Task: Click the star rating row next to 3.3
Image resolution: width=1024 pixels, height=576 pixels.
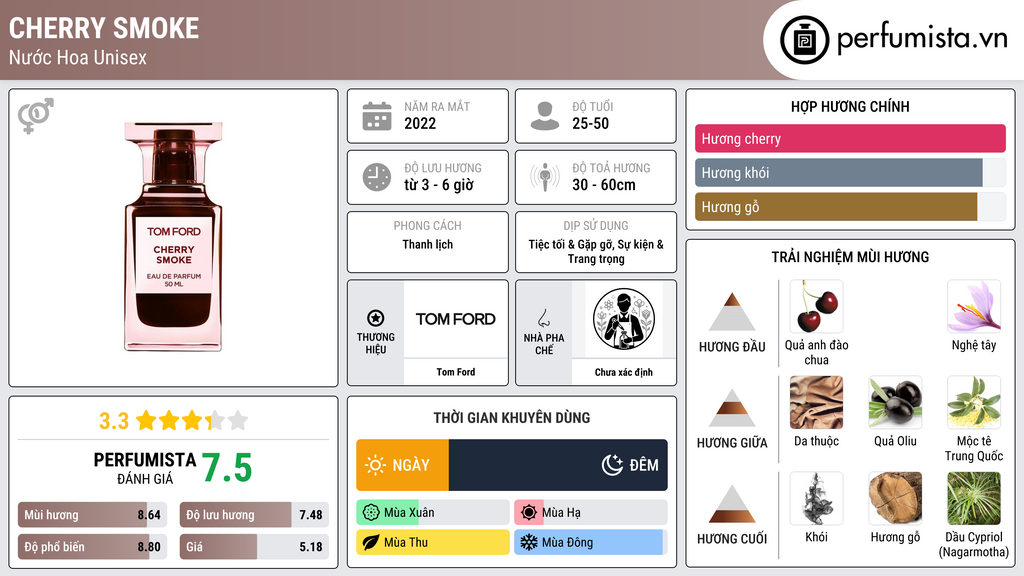Action: tap(192, 421)
